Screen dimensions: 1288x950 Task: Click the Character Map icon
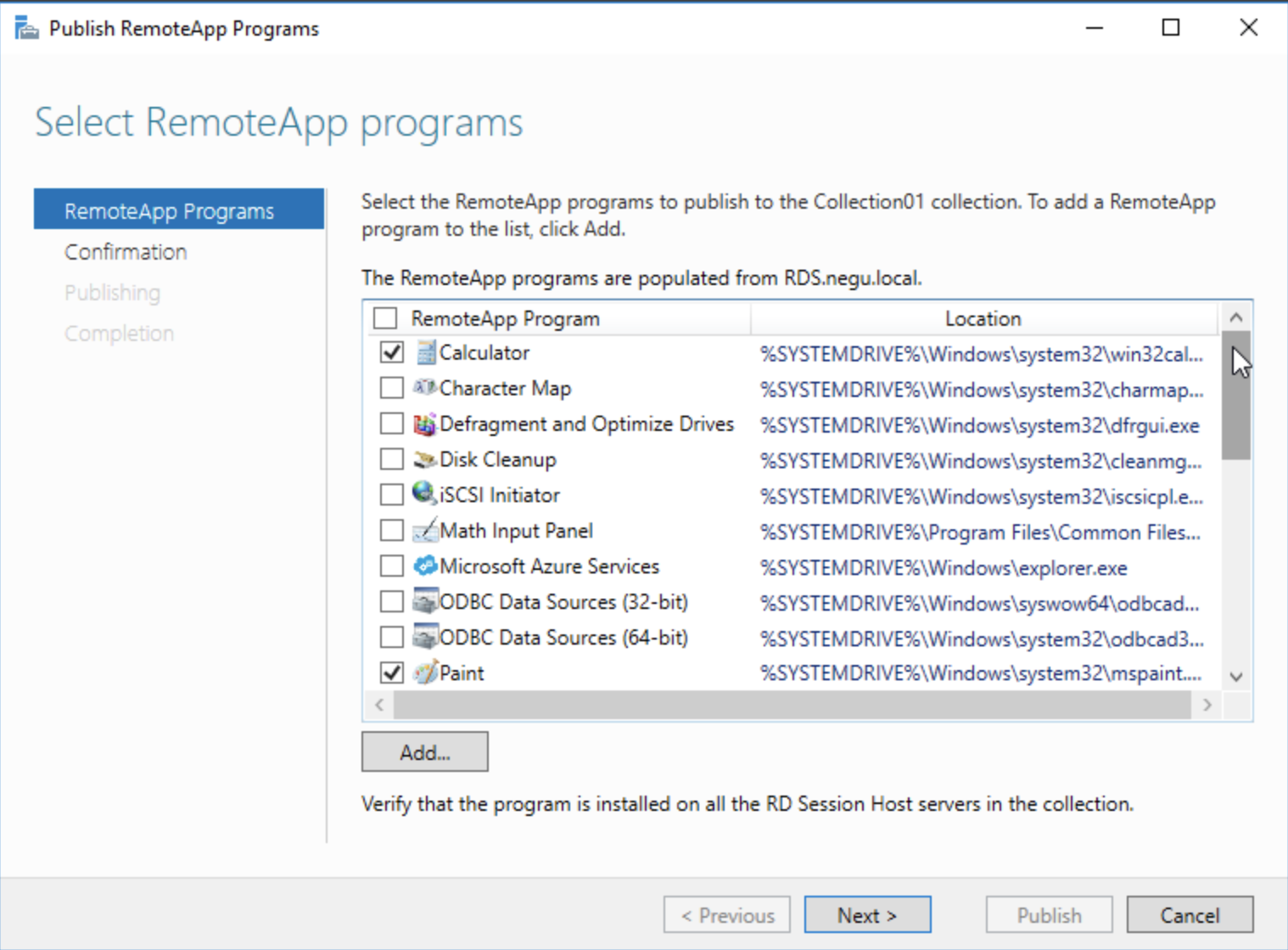[425, 388]
